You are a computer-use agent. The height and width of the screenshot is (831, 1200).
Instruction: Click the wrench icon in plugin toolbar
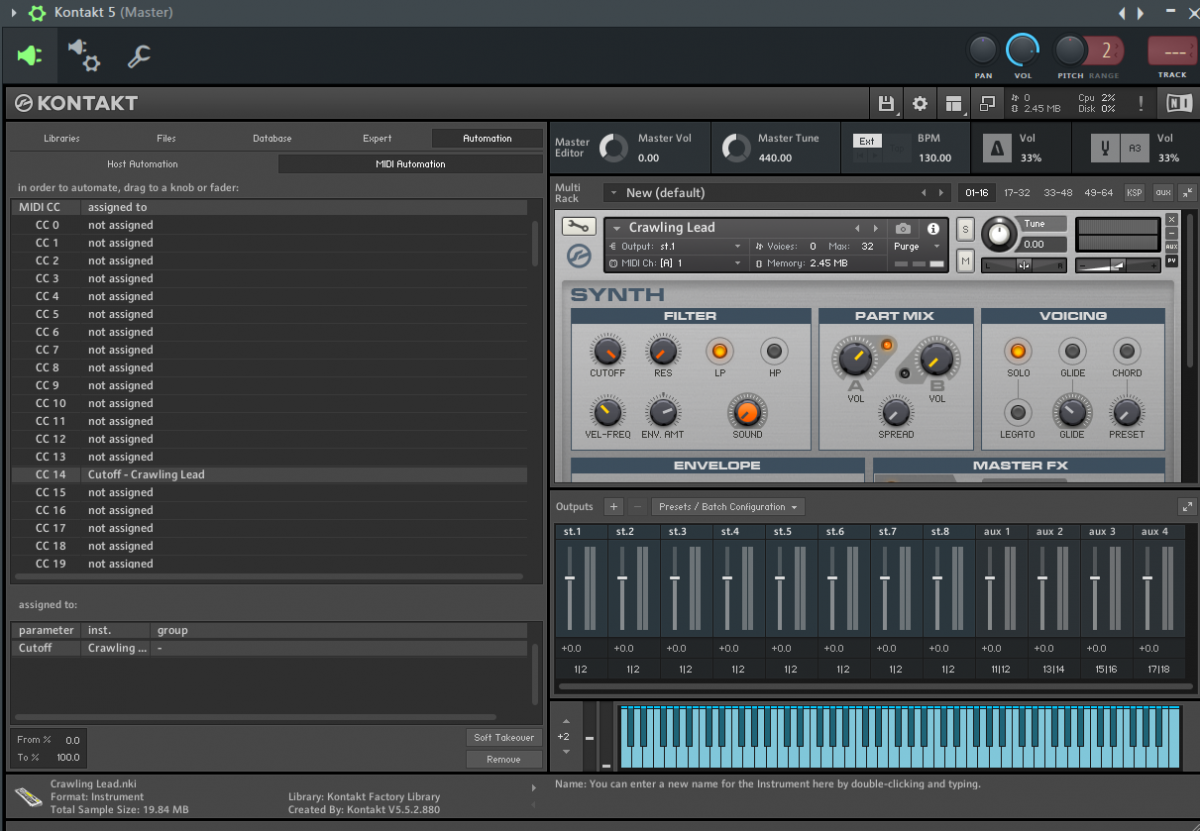pos(139,56)
